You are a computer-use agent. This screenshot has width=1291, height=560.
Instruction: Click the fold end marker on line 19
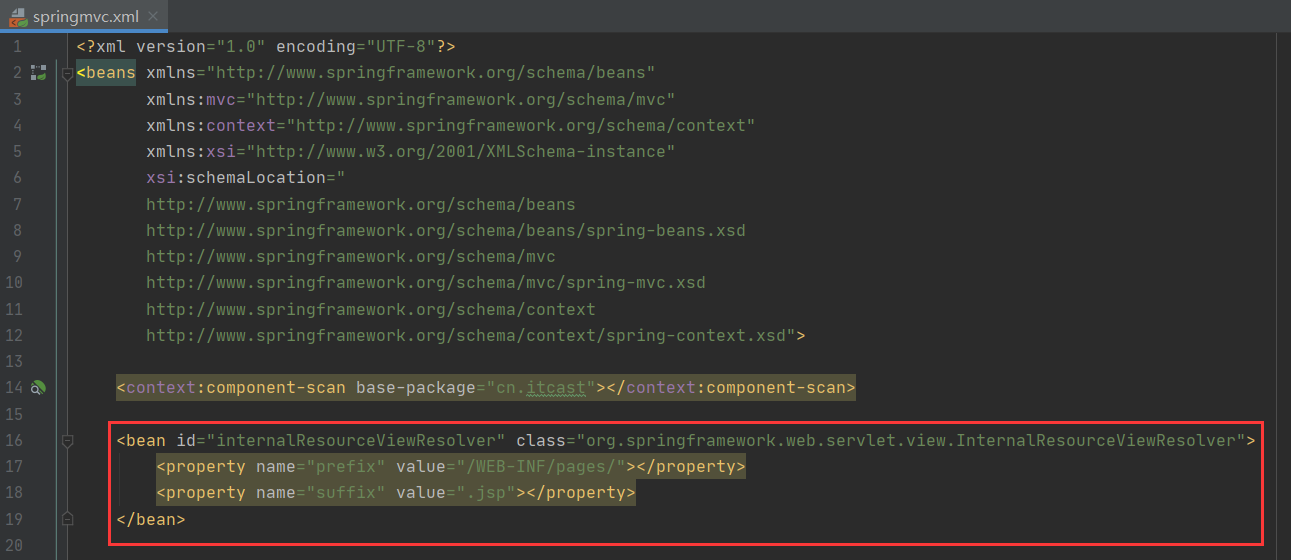pos(67,518)
